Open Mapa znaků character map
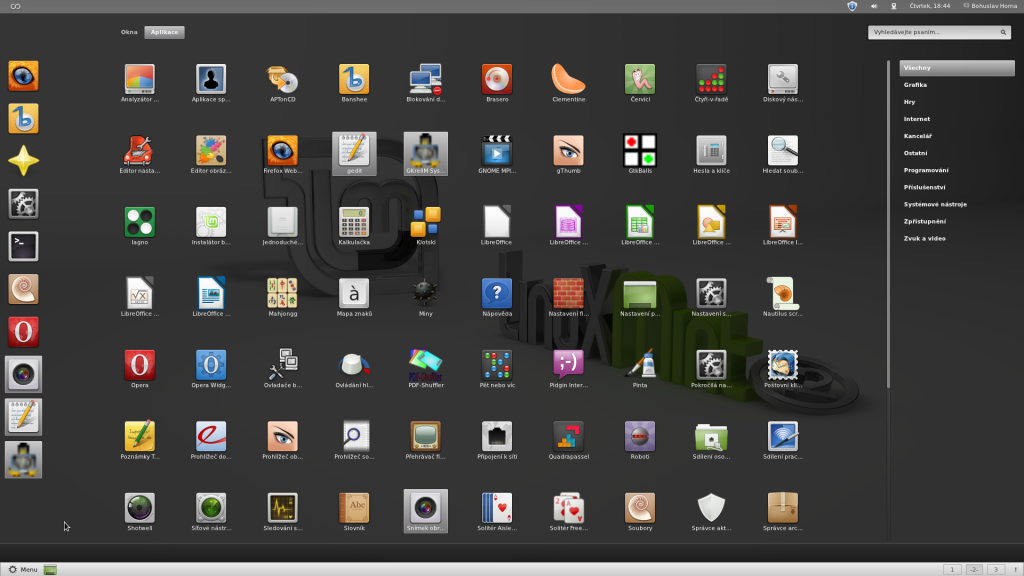Viewport: 1024px width, 576px height. 354,297
